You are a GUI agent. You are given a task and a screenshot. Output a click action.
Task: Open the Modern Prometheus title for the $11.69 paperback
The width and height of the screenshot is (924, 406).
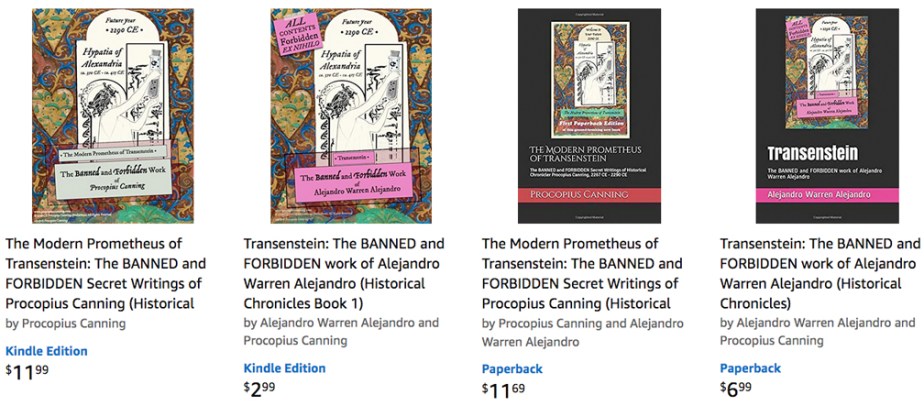click(x=582, y=273)
